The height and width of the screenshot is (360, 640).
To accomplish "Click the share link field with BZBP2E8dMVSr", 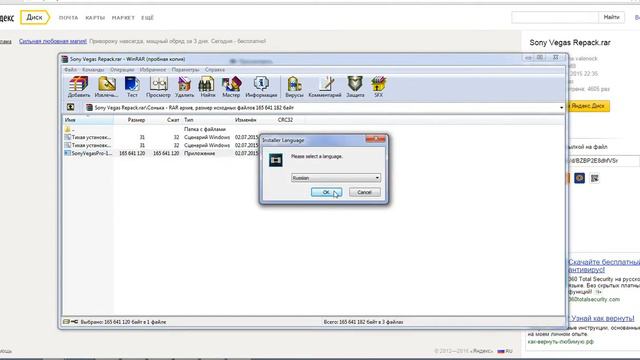I will (603, 161).
